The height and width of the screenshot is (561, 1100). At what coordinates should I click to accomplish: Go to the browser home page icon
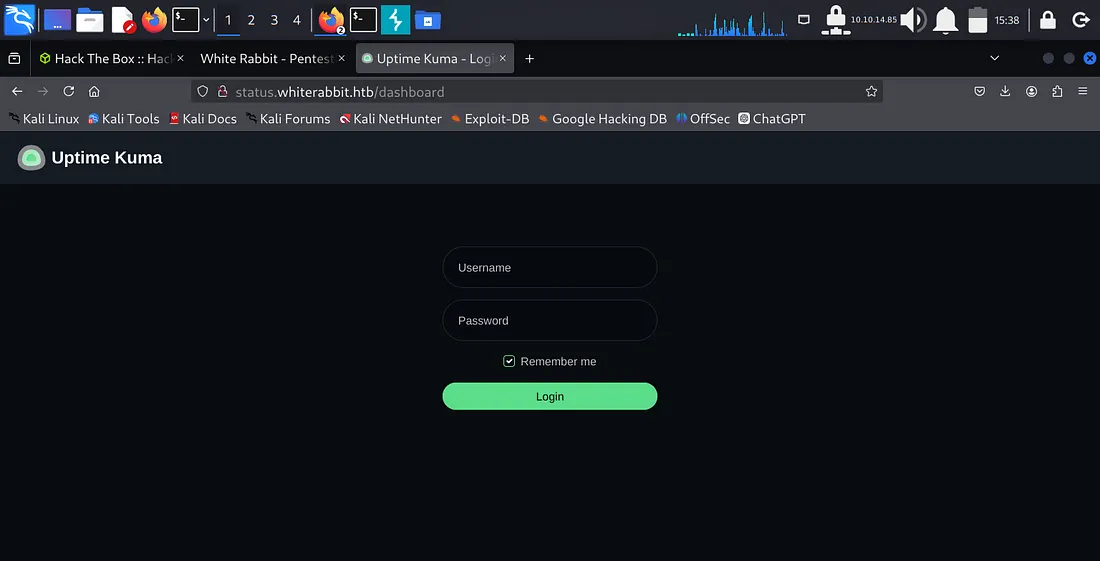point(94,91)
